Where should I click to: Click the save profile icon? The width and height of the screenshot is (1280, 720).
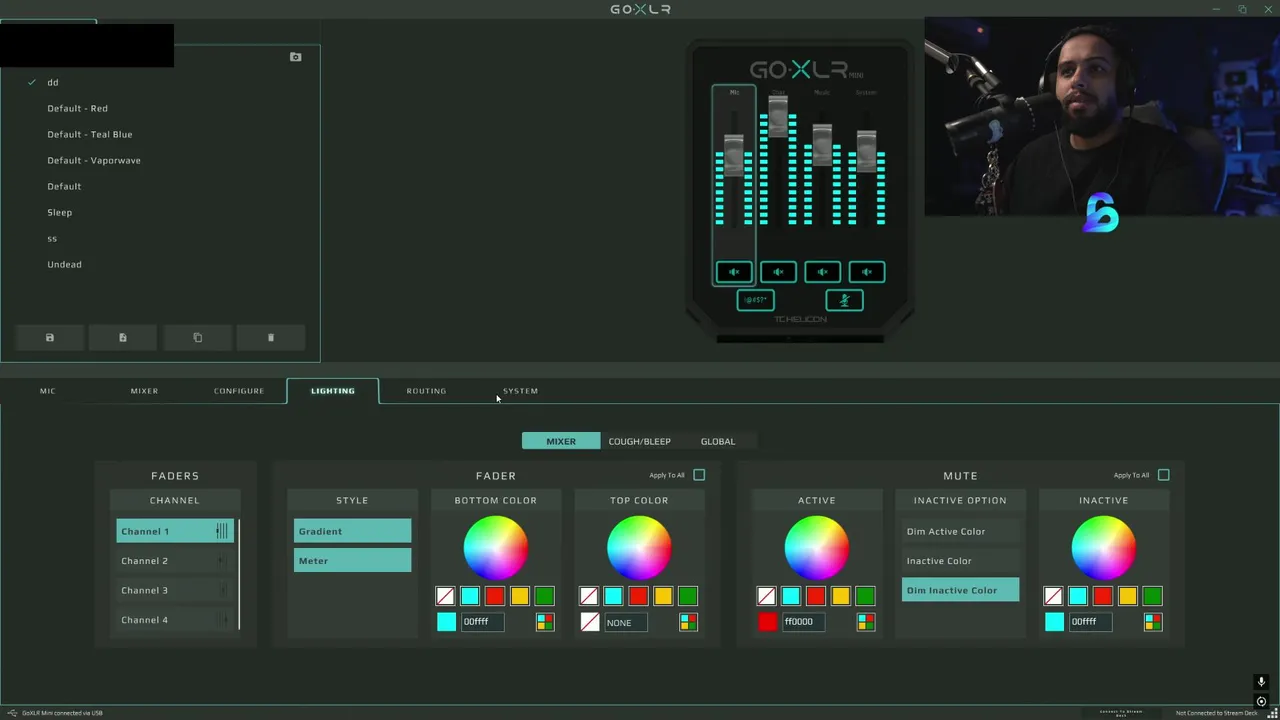pos(50,338)
